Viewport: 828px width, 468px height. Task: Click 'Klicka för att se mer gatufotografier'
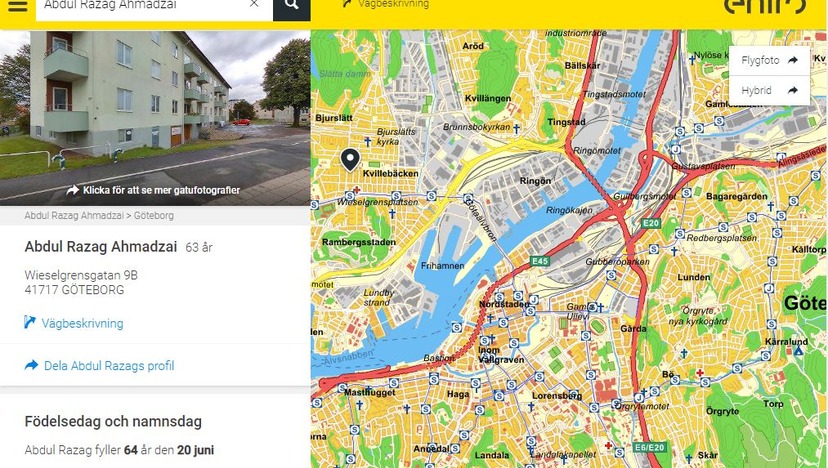161,190
